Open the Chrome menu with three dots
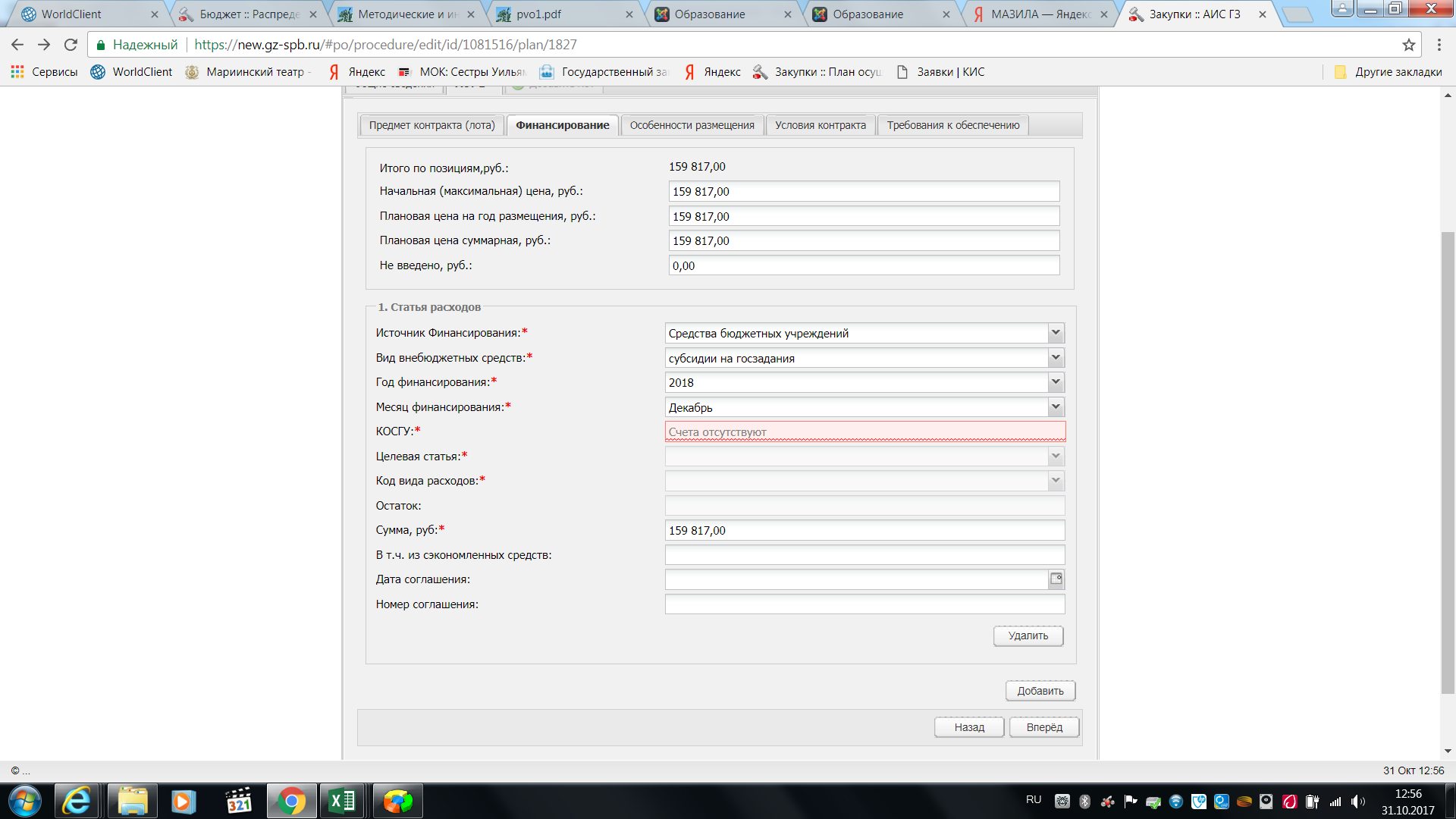Viewport: 1456px width, 819px height. tap(1439, 45)
